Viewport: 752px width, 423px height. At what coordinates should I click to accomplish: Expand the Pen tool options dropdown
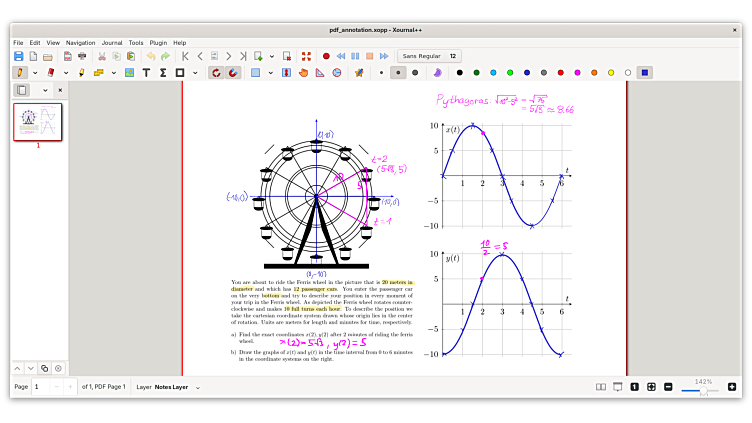35,72
